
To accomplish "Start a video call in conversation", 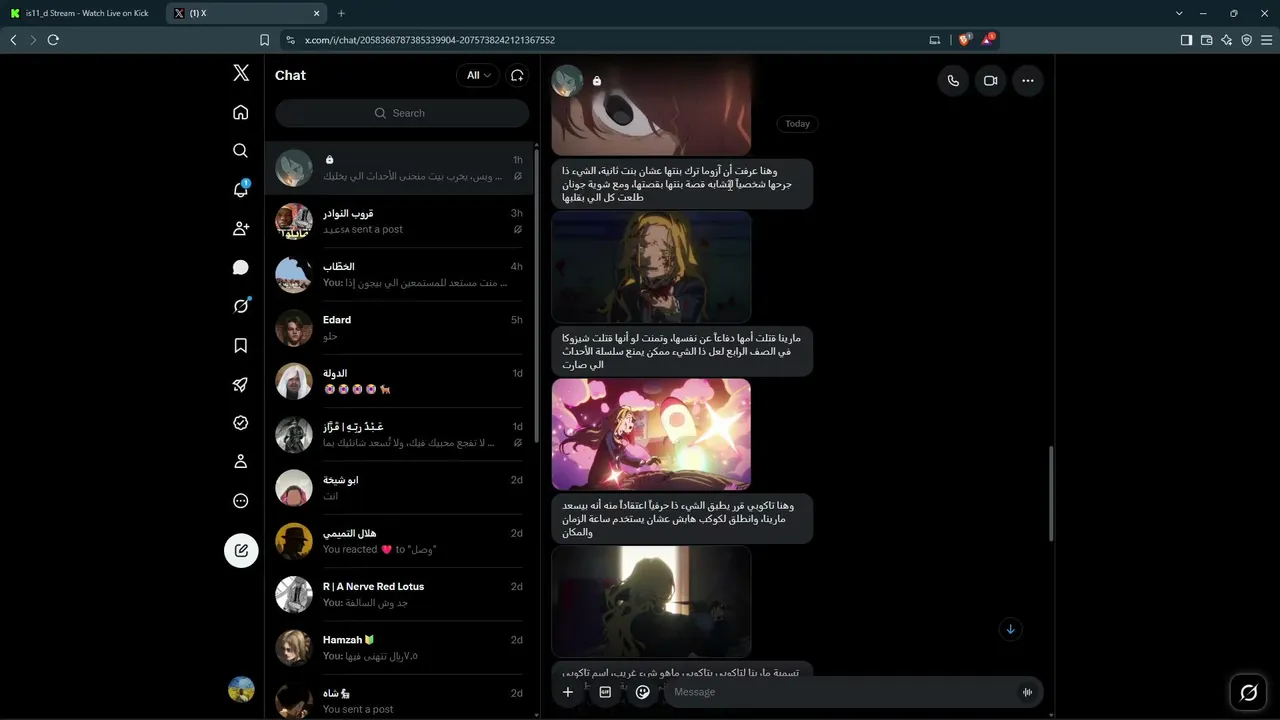I will click(991, 81).
